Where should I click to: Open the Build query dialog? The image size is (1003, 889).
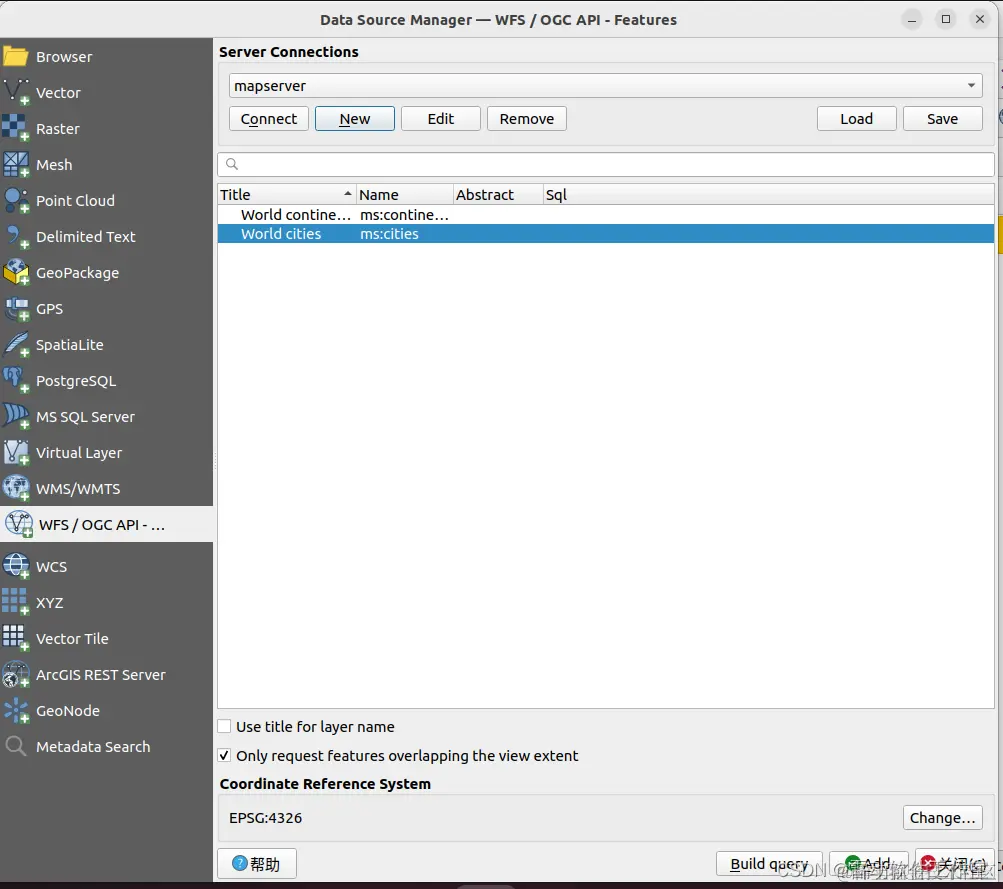tap(769, 864)
